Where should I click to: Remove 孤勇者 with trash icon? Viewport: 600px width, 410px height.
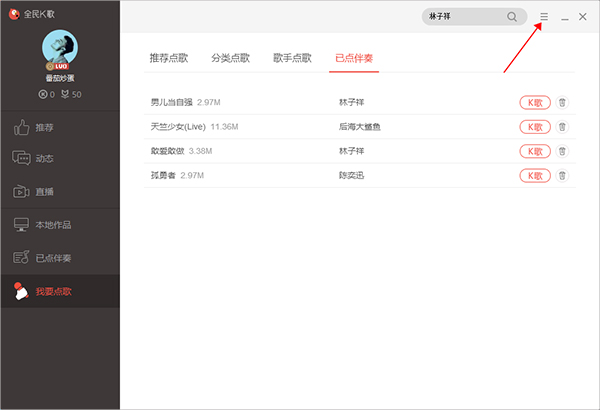tap(562, 175)
